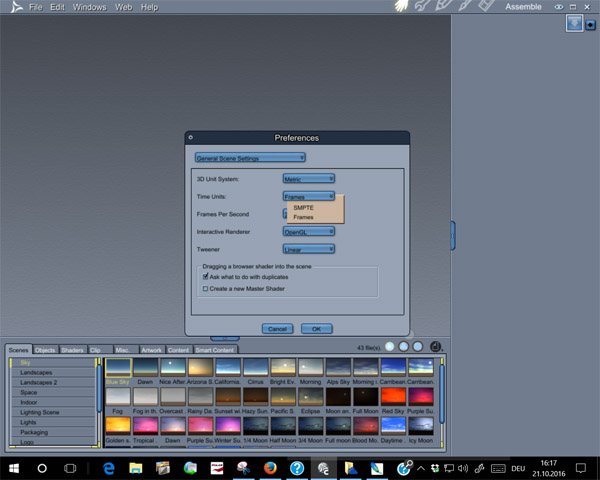The width and height of the screenshot is (600, 480).
Task: Open the Windows menu
Action: 90,7
